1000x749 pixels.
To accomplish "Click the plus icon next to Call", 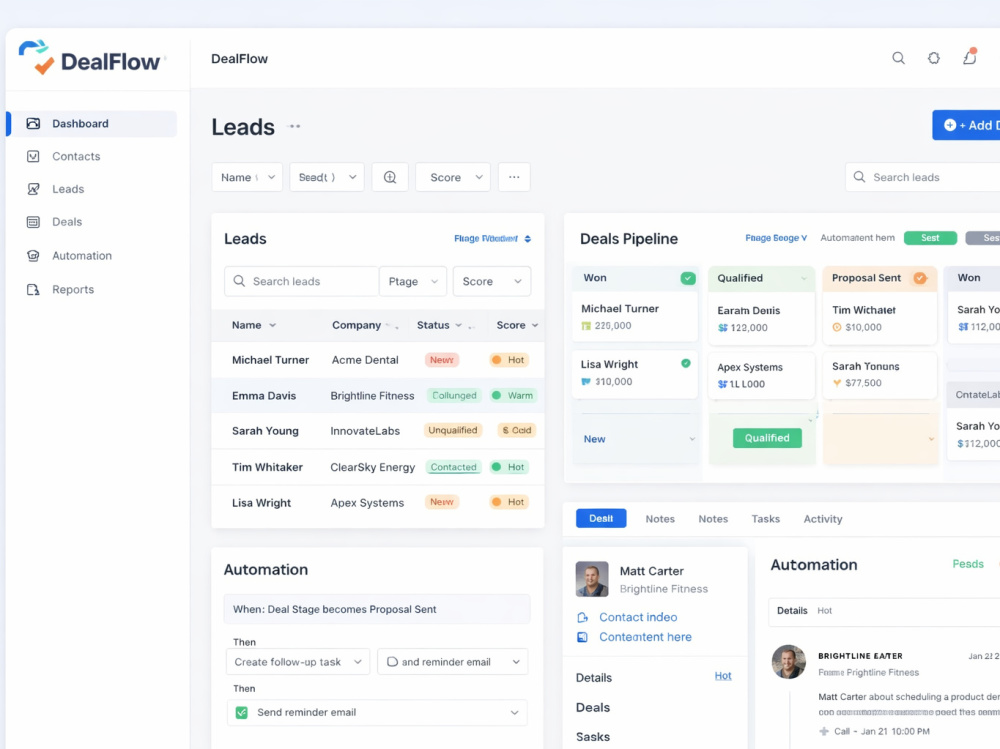I will pyautogui.click(x=824, y=731).
